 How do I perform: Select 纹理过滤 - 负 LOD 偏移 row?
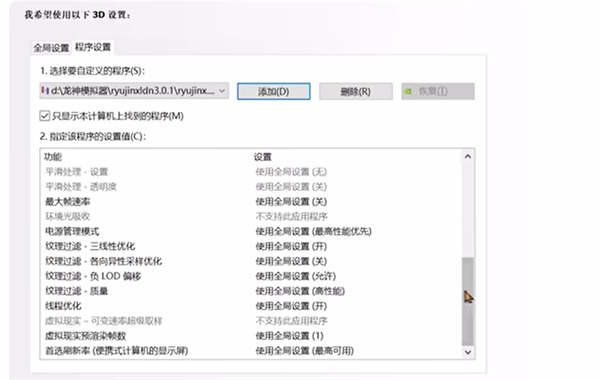251,276
